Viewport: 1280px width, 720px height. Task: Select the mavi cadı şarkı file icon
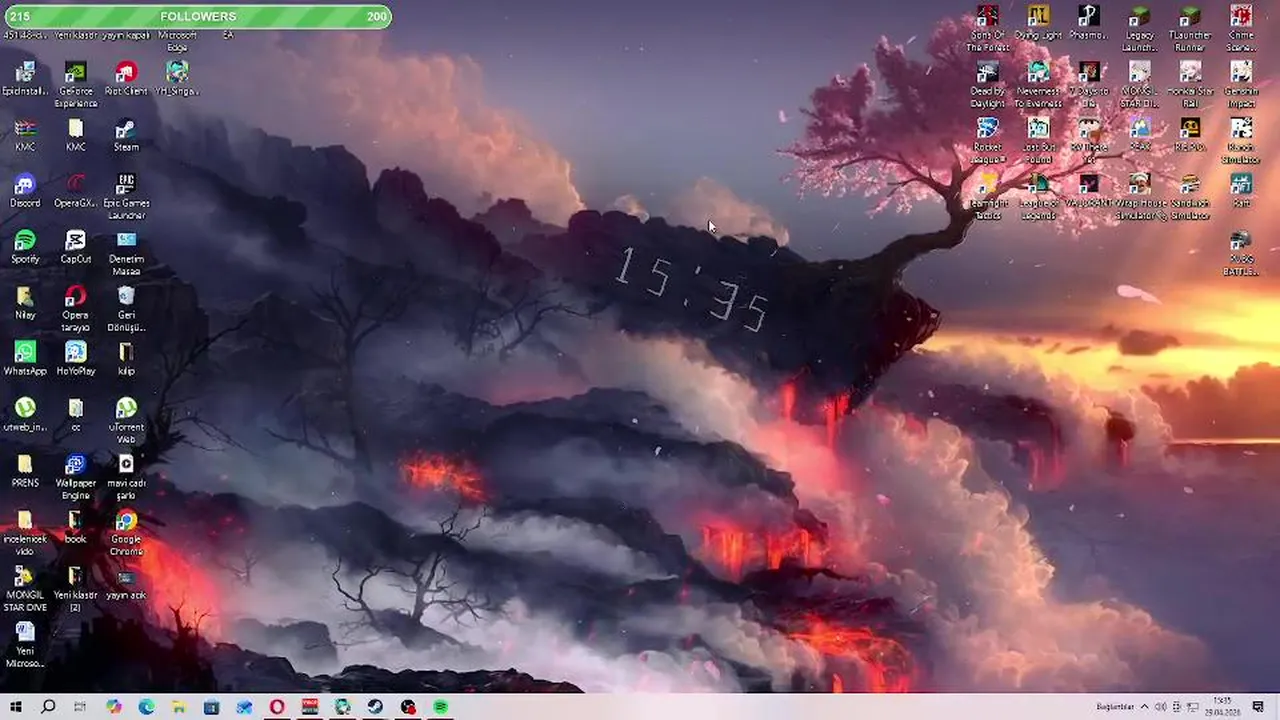coord(126,476)
